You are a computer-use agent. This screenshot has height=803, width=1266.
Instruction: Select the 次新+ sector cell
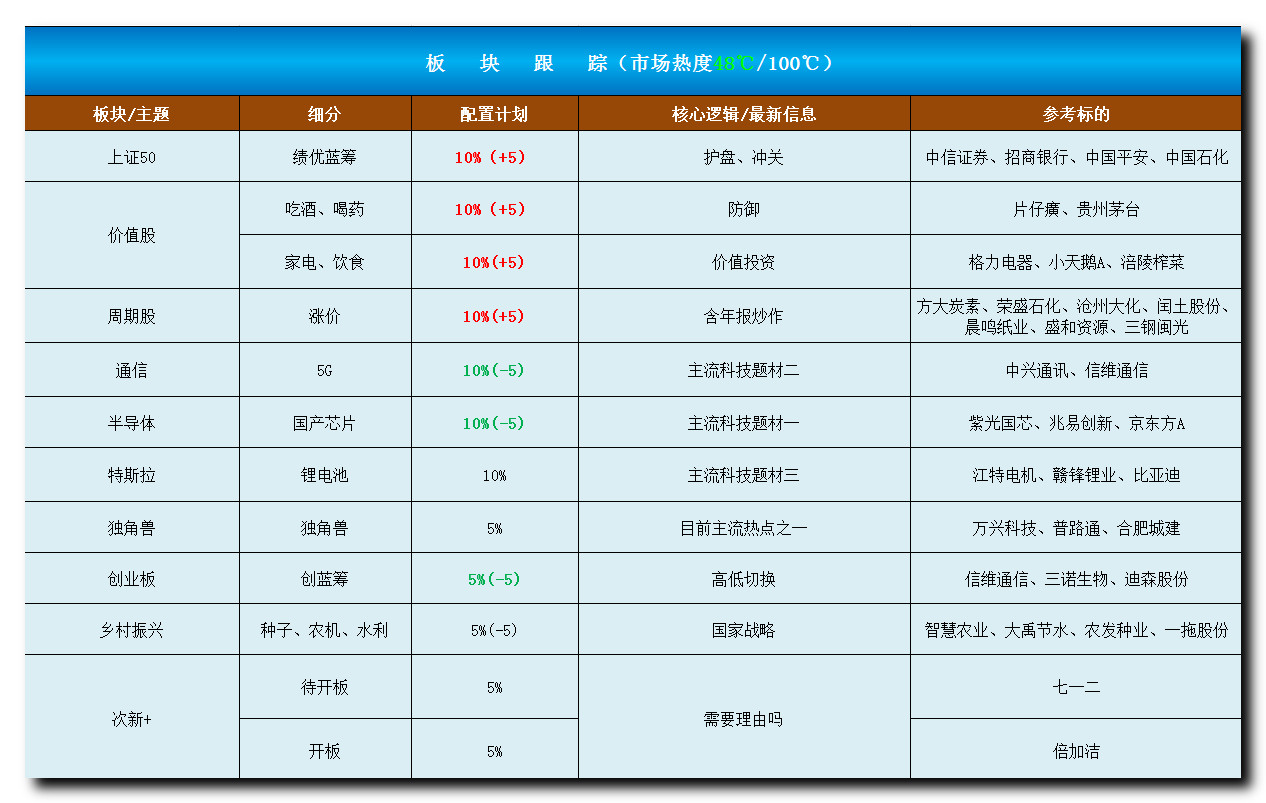pos(132,718)
